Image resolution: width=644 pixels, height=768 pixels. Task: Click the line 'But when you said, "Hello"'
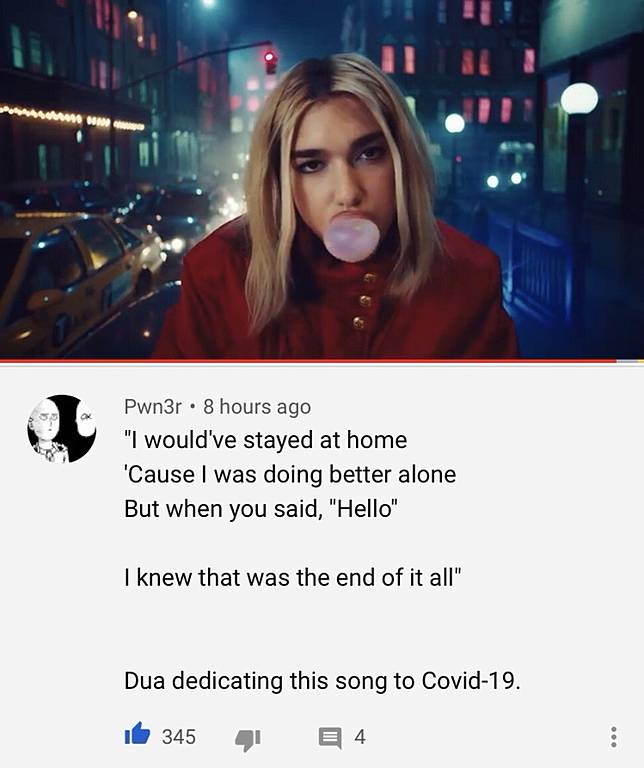point(261,508)
